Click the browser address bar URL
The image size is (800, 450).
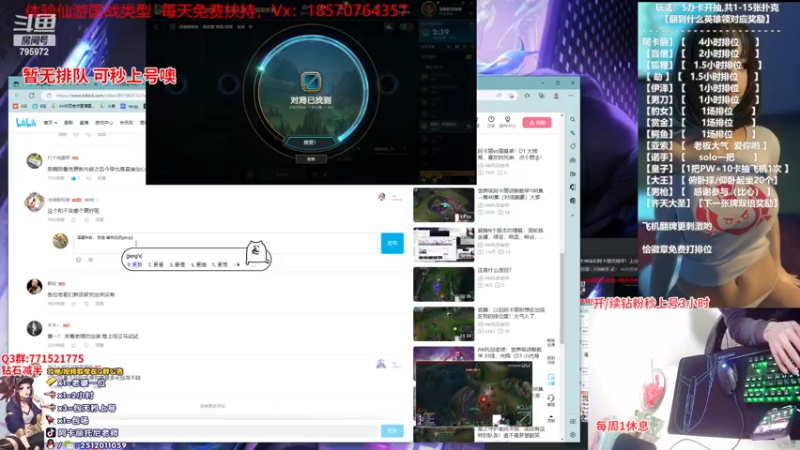point(99,95)
